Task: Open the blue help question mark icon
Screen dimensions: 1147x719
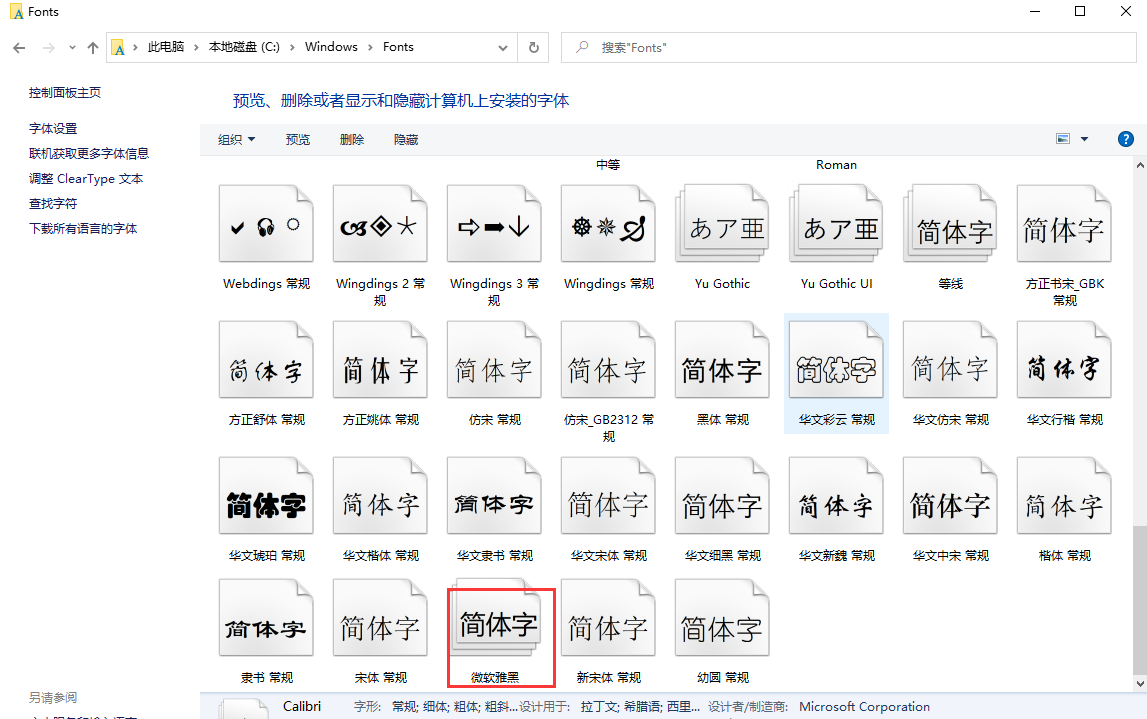Action: point(1126,139)
